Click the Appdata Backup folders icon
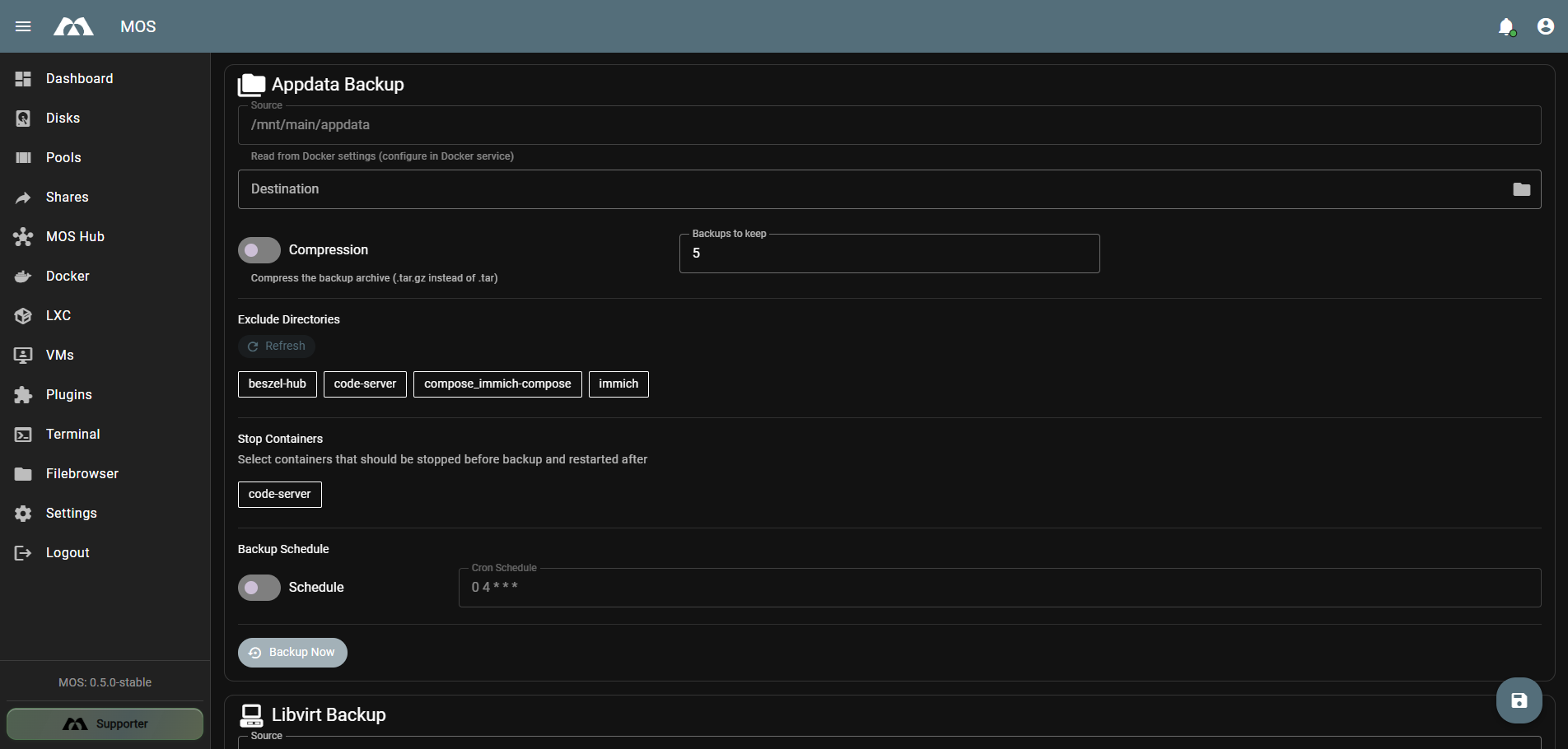The height and width of the screenshot is (749, 1568). [251, 85]
